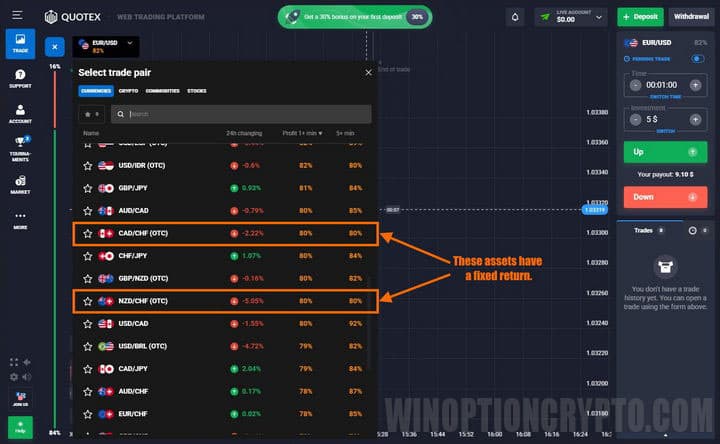The height and width of the screenshot is (444, 720).
Task: Favorite GBP/JPY with star icon
Action: coord(87,188)
